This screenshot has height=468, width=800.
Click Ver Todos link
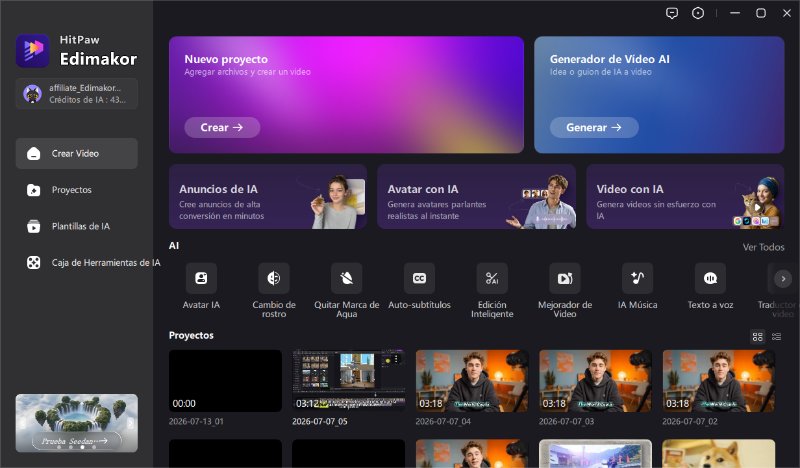763,247
